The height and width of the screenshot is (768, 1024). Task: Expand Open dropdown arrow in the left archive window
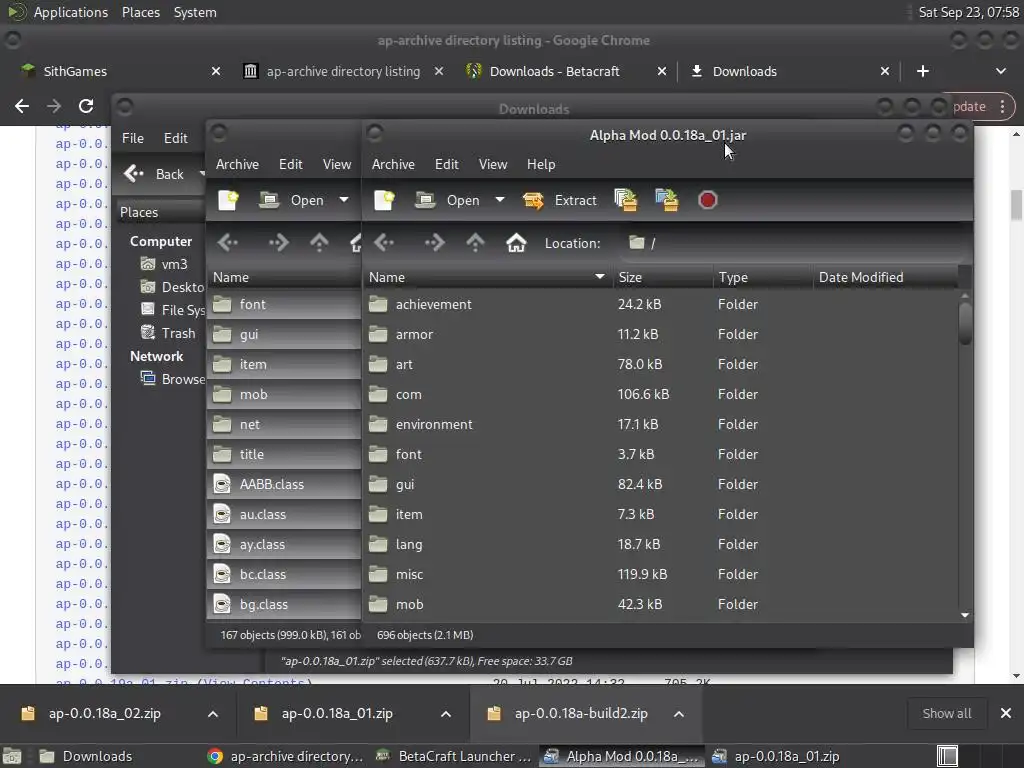344,200
